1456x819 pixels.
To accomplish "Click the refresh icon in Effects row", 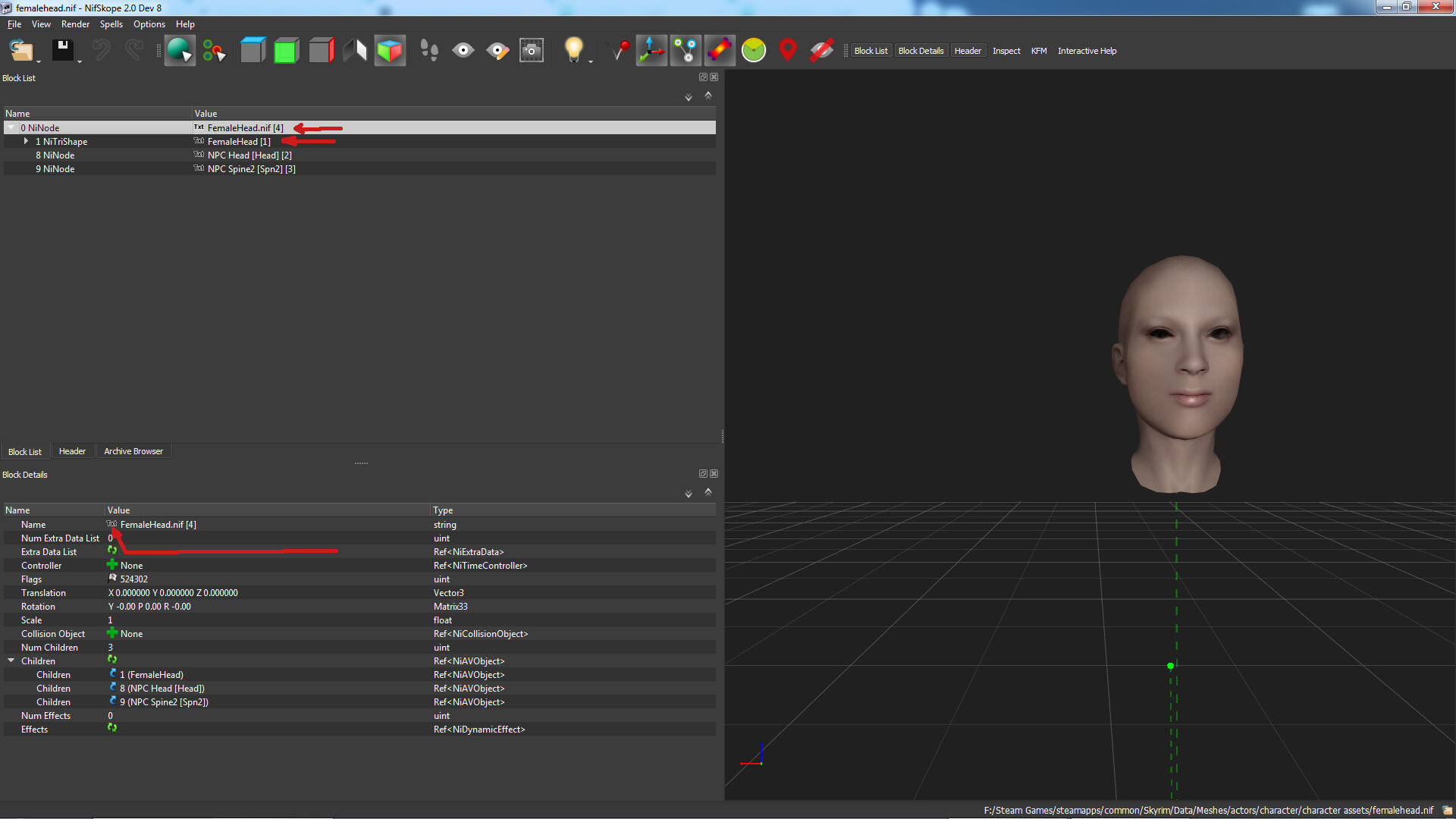I will point(112,728).
